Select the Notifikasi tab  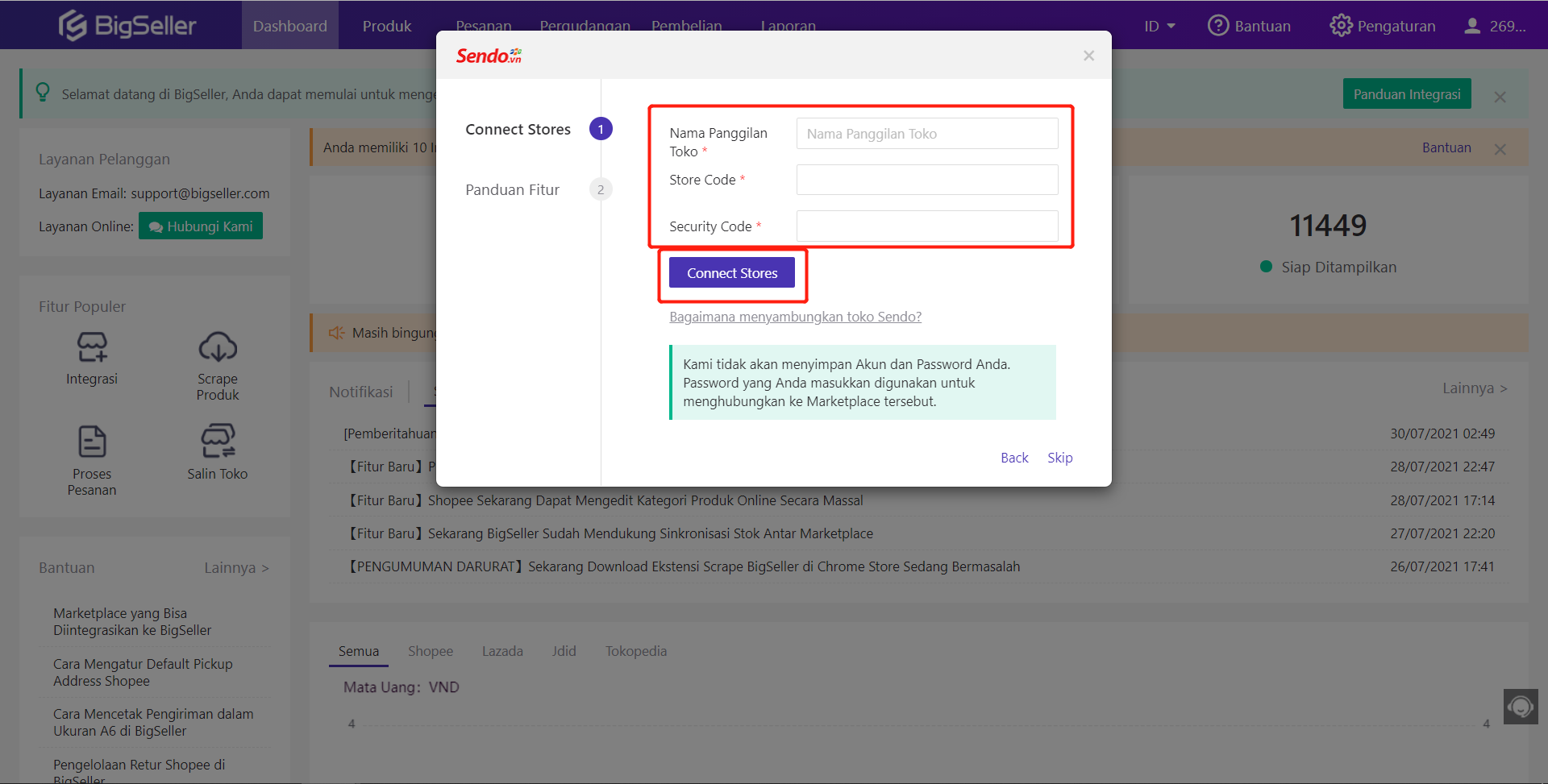pos(361,392)
